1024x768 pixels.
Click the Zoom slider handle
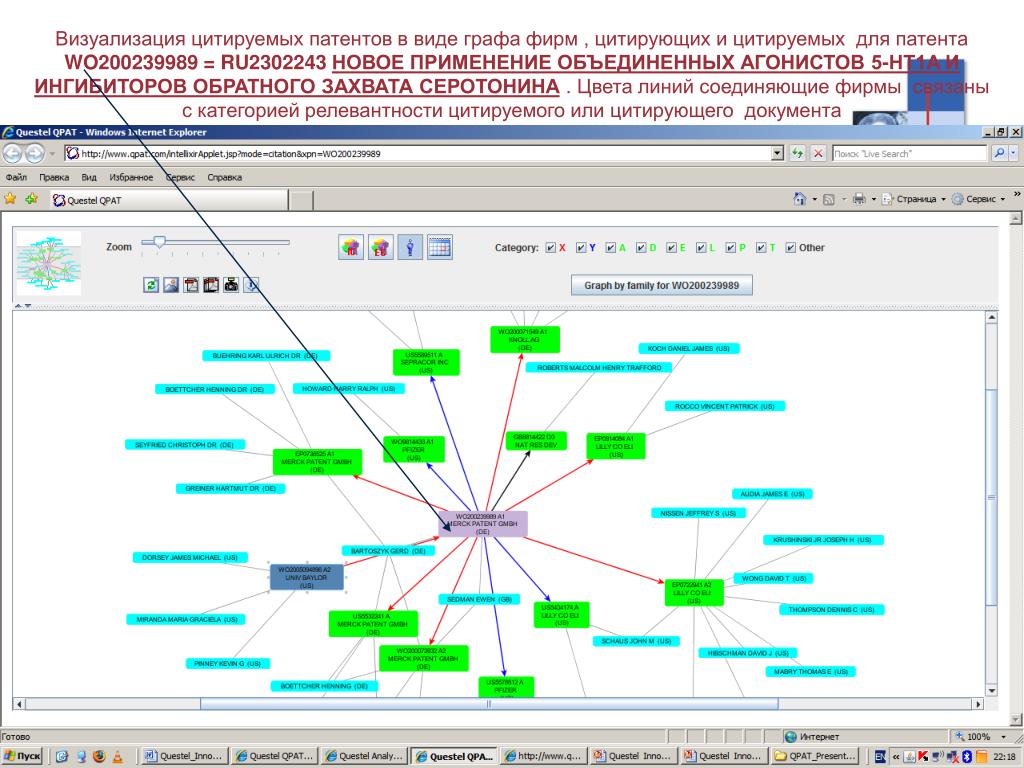pyautogui.click(x=159, y=242)
